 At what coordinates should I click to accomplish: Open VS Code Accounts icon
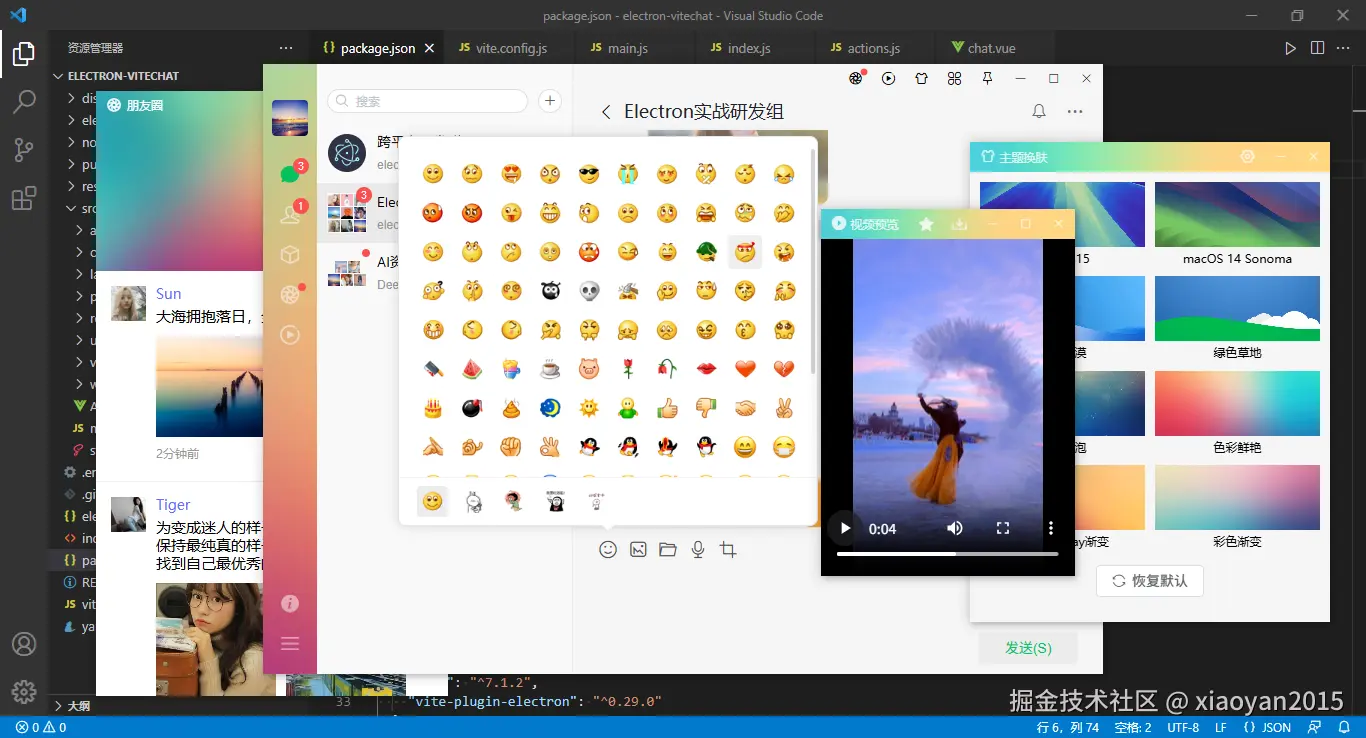tap(24, 644)
